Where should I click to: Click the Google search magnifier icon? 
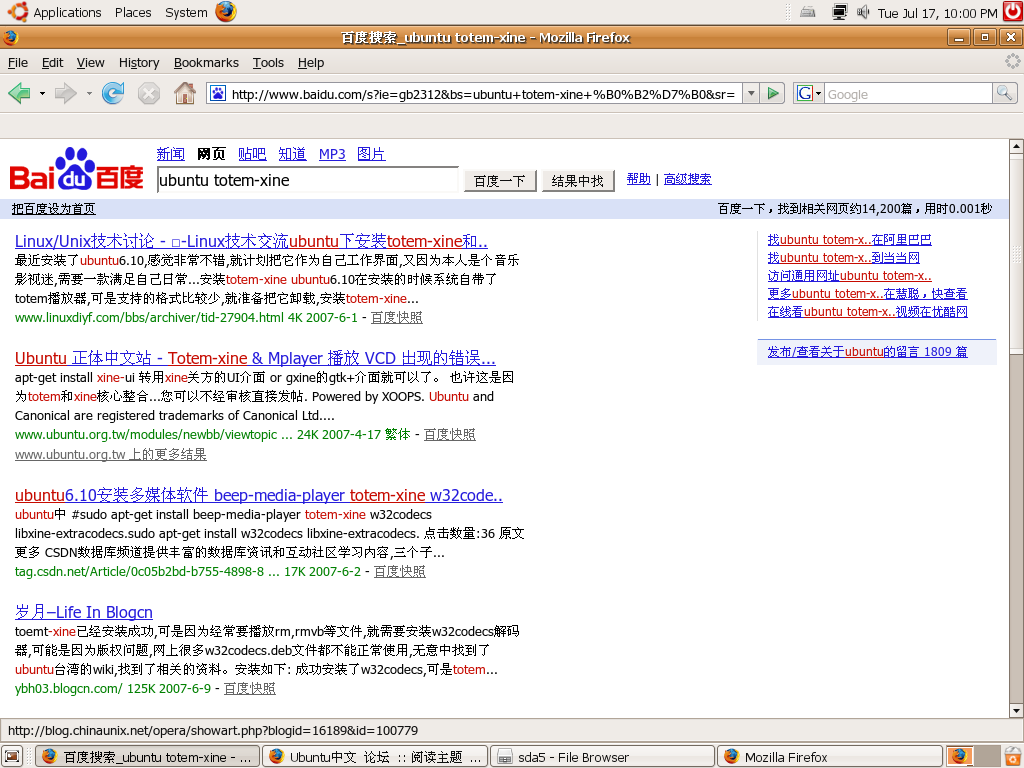1004,93
